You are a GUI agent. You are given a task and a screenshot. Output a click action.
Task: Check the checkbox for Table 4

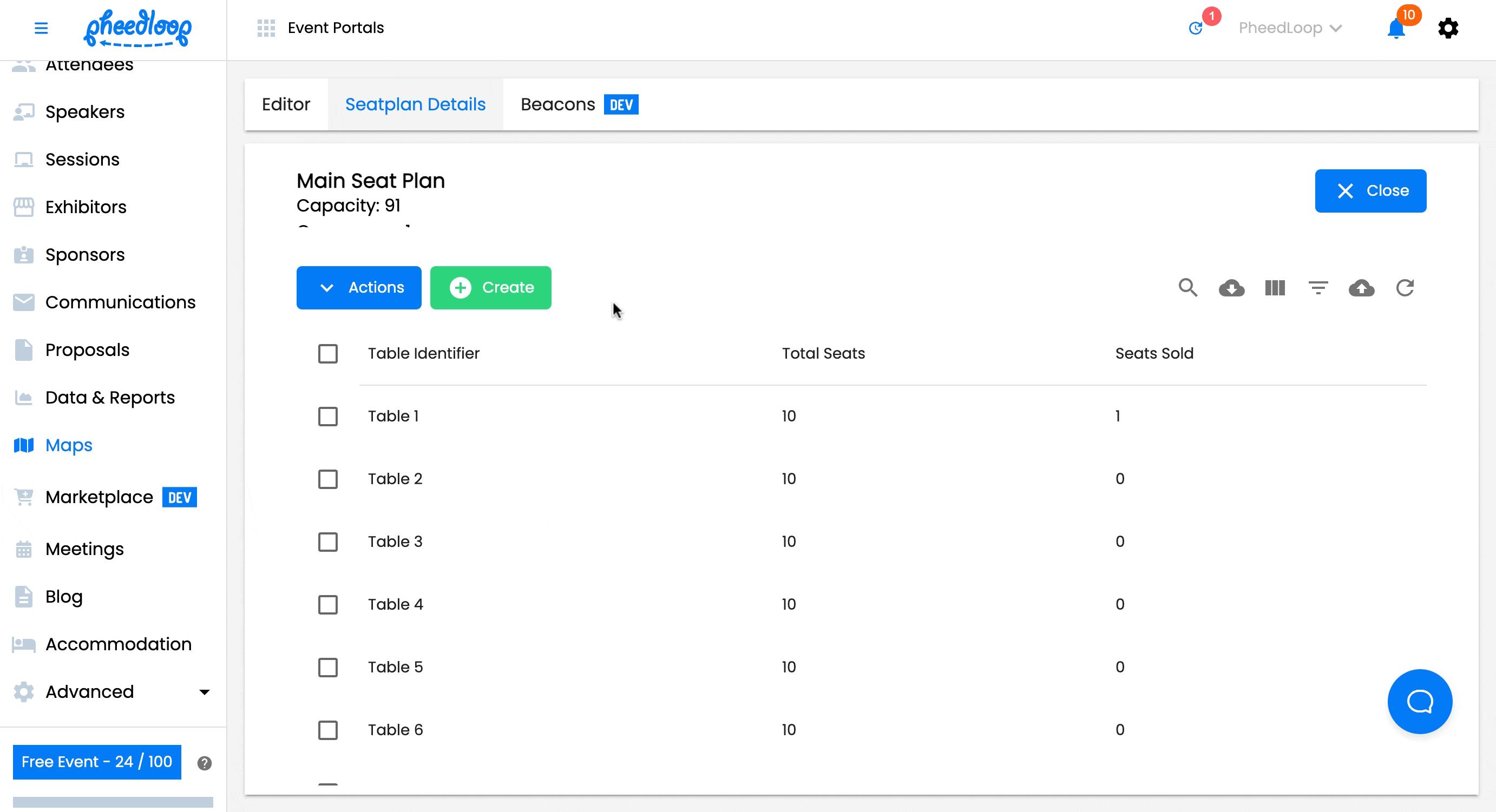coord(328,604)
